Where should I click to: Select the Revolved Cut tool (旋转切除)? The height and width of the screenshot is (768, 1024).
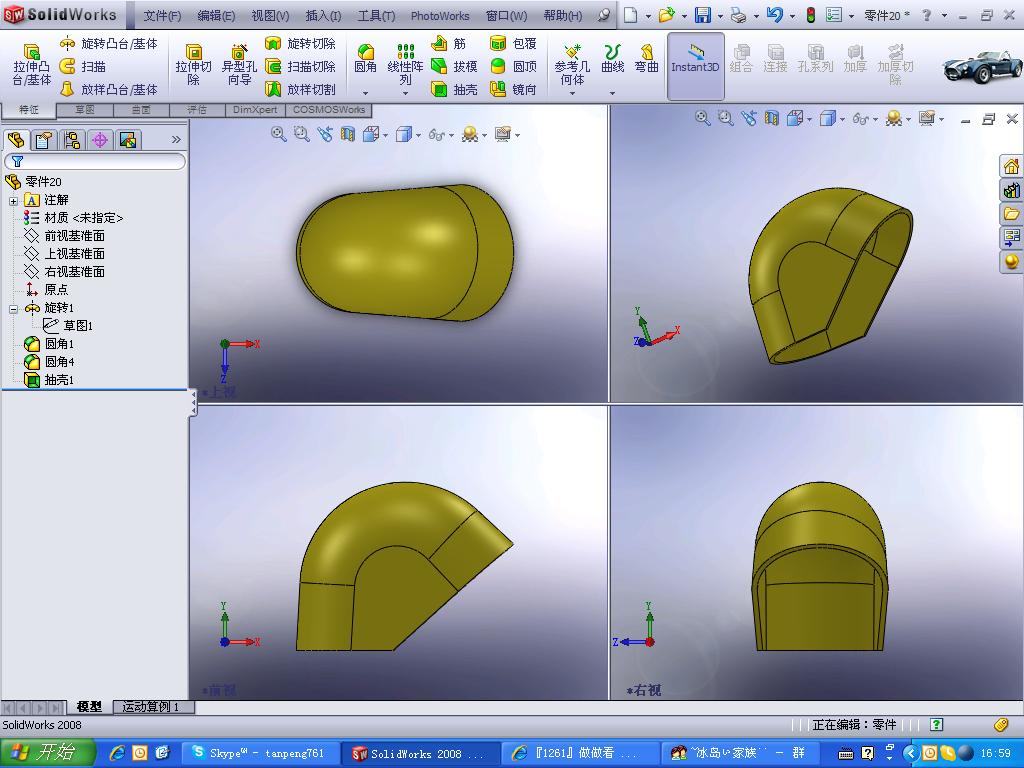coord(300,44)
